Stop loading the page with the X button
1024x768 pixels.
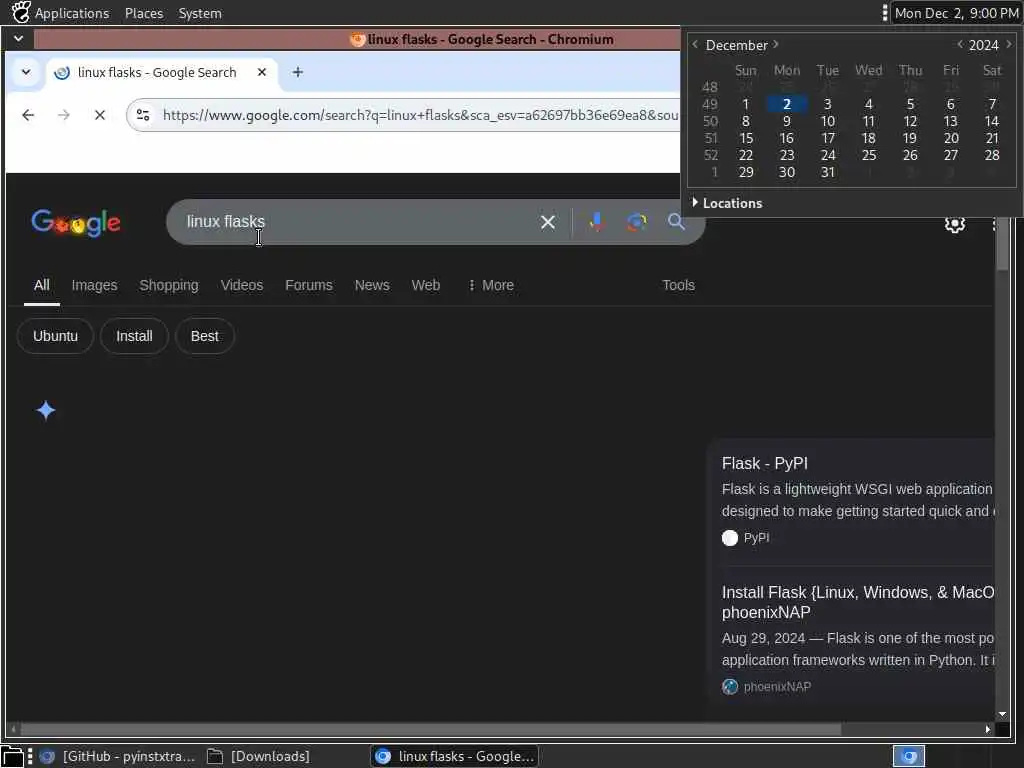(x=99, y=116)
